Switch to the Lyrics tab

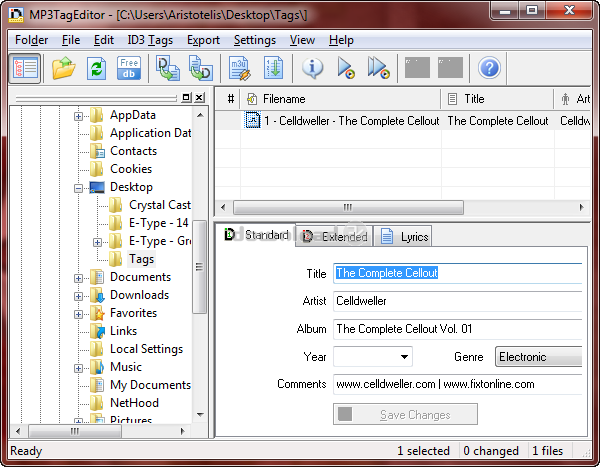click(403, 237)
